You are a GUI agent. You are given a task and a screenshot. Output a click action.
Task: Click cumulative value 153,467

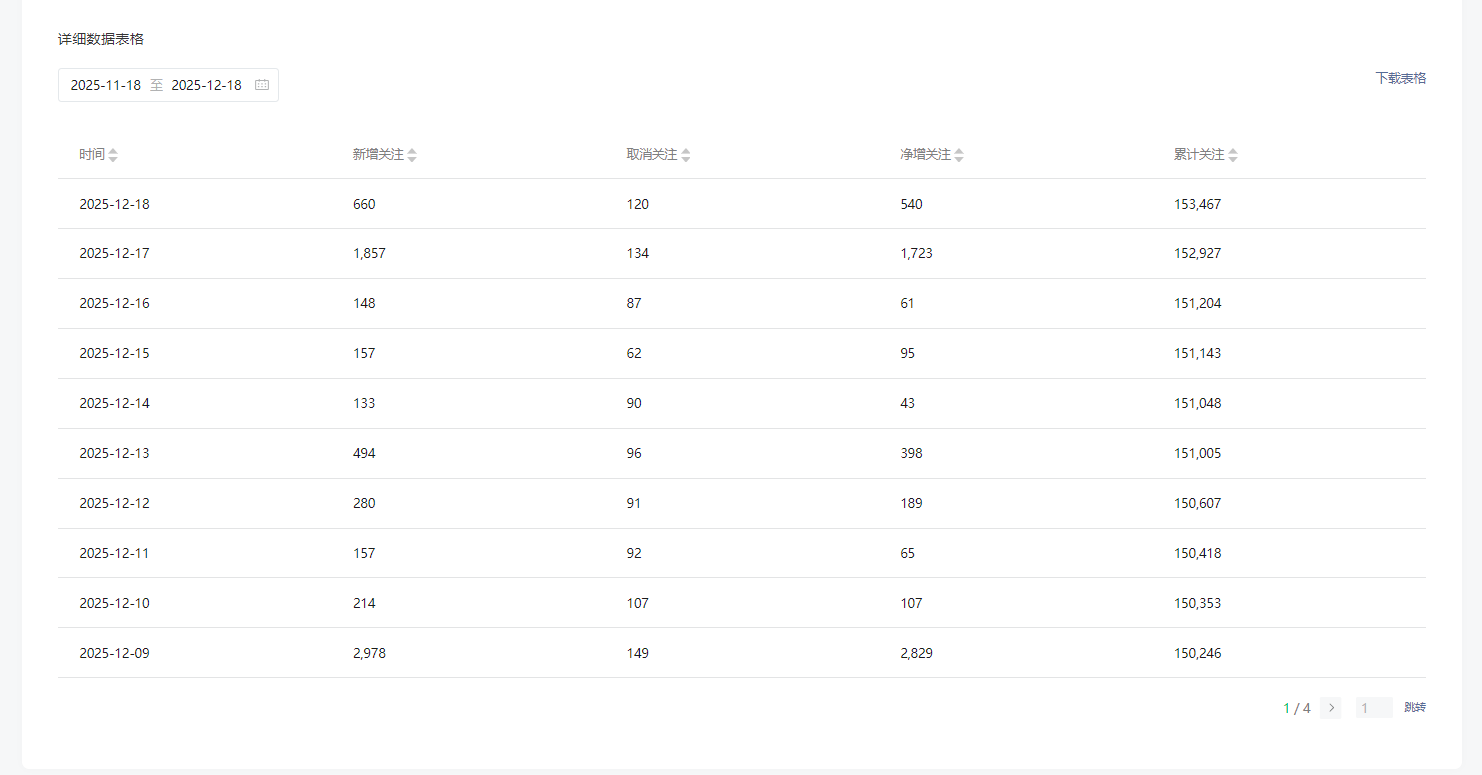pos(1197,204)
